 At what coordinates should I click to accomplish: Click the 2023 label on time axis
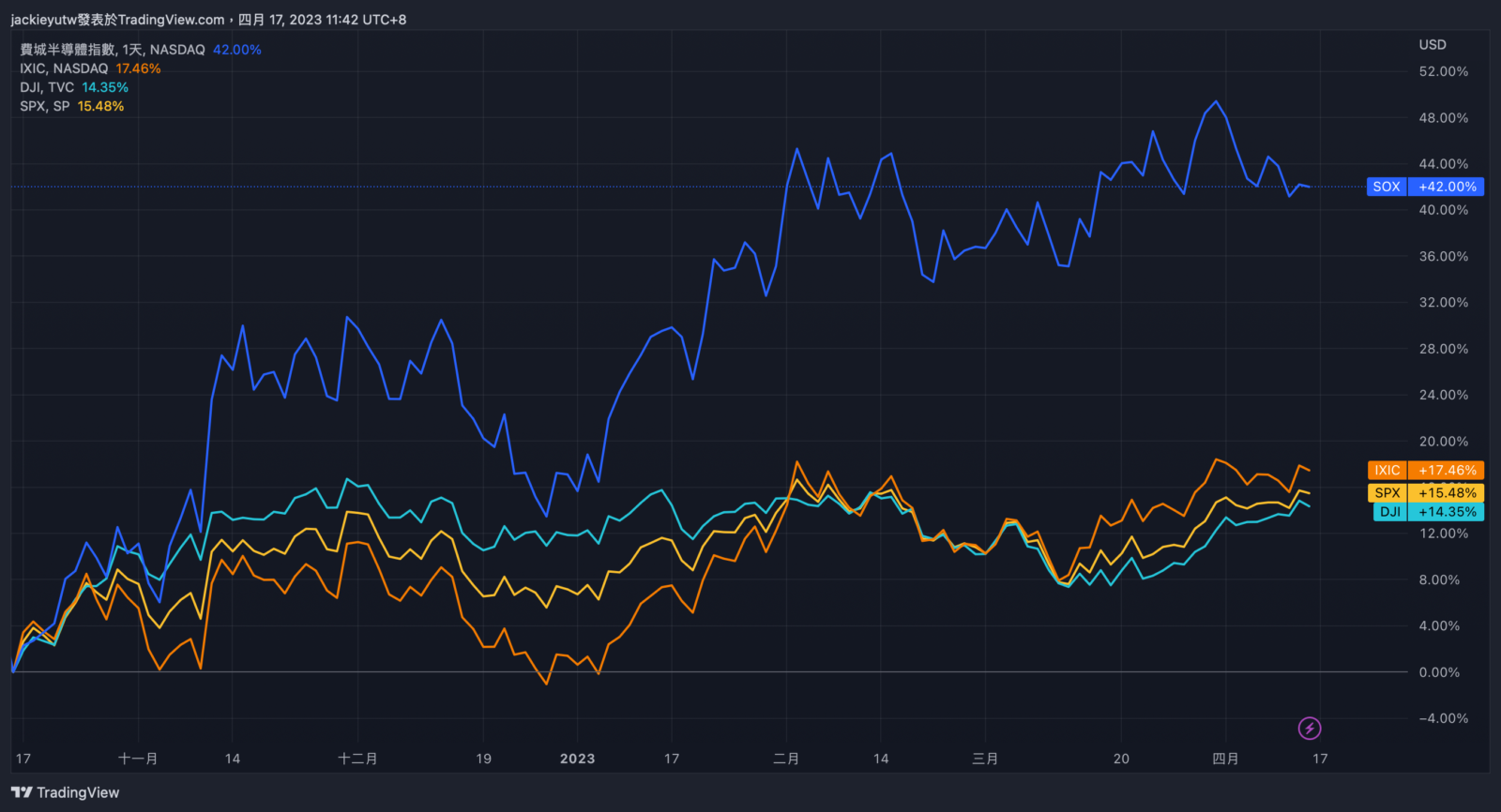577,759
